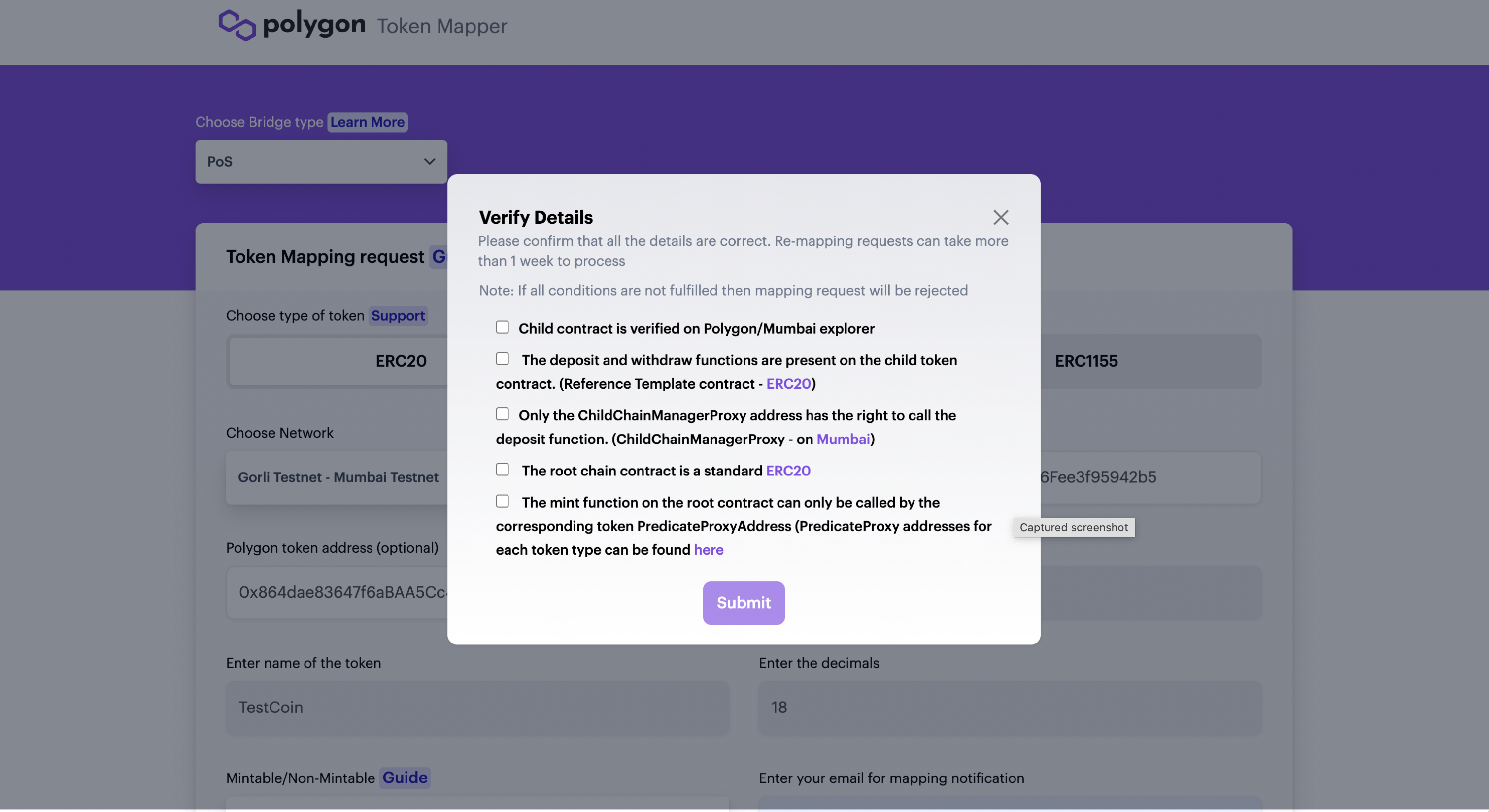1489x812 pixels.
Task: Click the Polygon token address field
Action: [337, 592]
